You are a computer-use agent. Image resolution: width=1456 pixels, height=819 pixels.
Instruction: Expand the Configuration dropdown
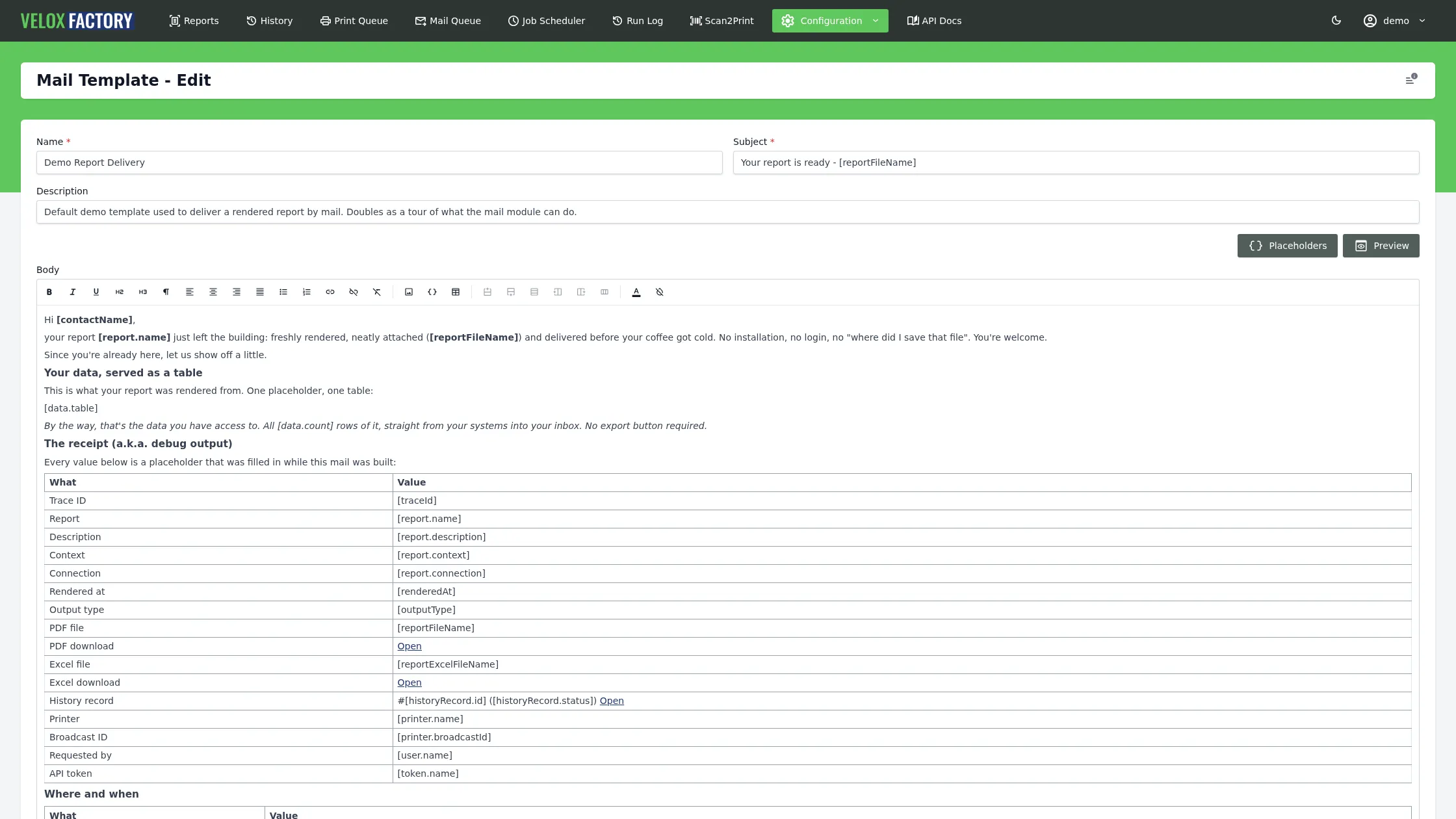[x=830, y=21]
